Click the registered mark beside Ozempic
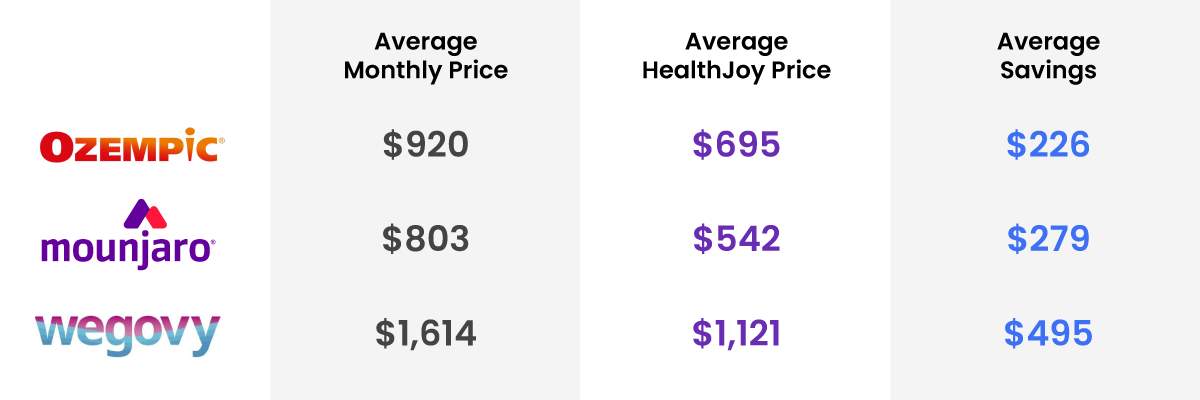 click(221, 141)
